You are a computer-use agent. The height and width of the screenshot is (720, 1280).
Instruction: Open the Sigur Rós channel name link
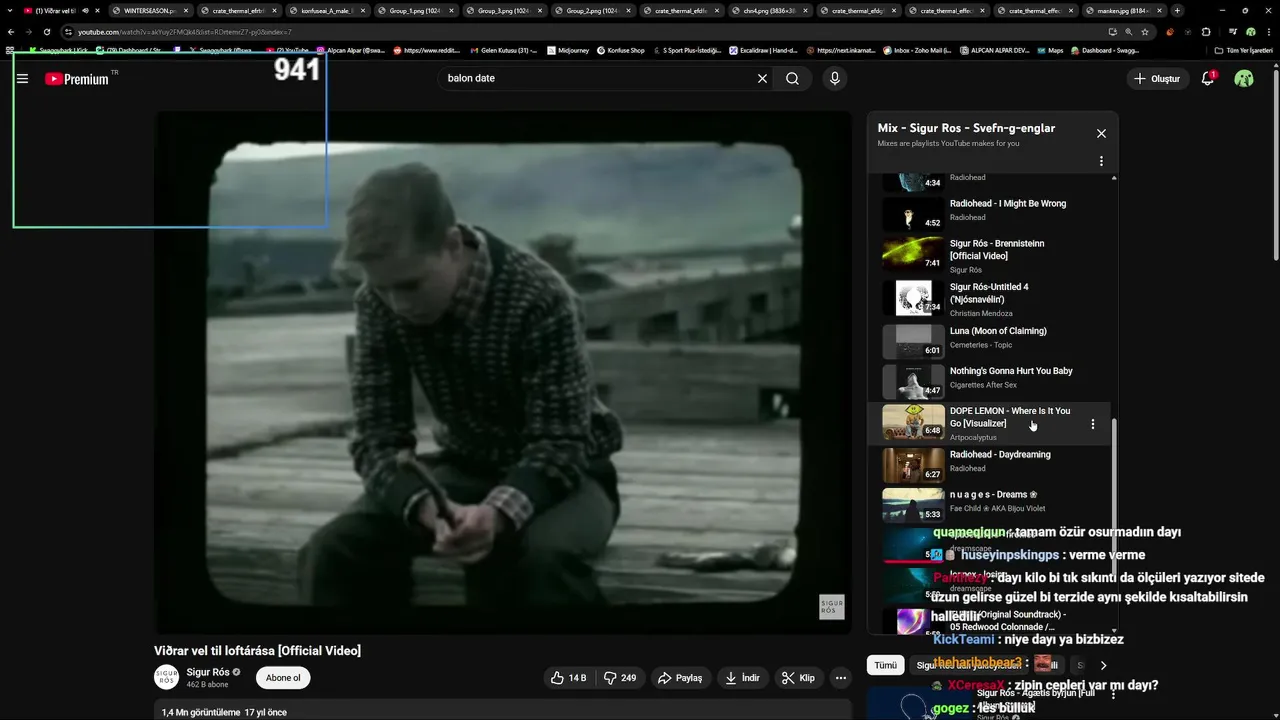click(x=208, y=672)
